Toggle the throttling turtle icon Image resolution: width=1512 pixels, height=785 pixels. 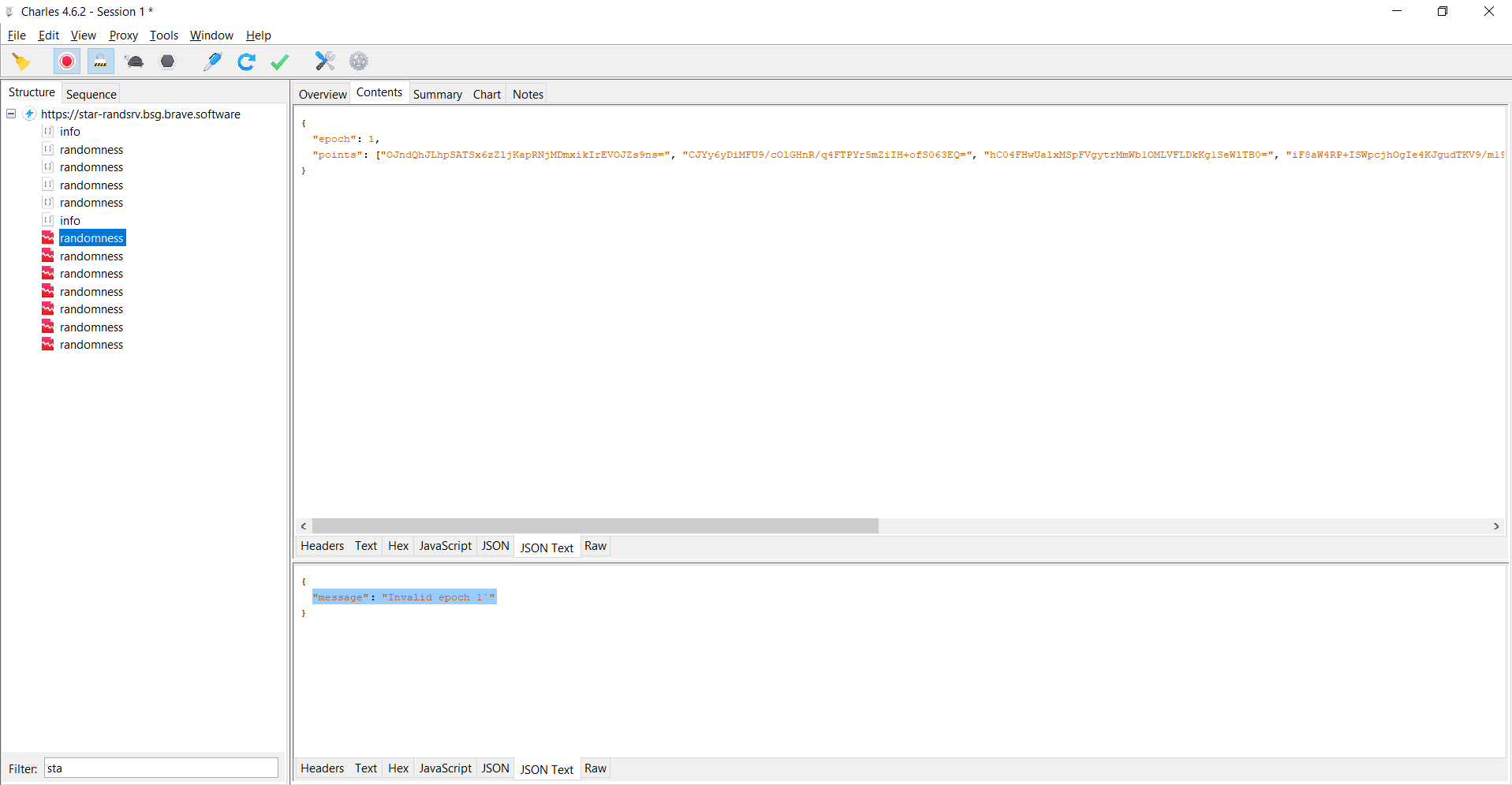tap(134, 61)
